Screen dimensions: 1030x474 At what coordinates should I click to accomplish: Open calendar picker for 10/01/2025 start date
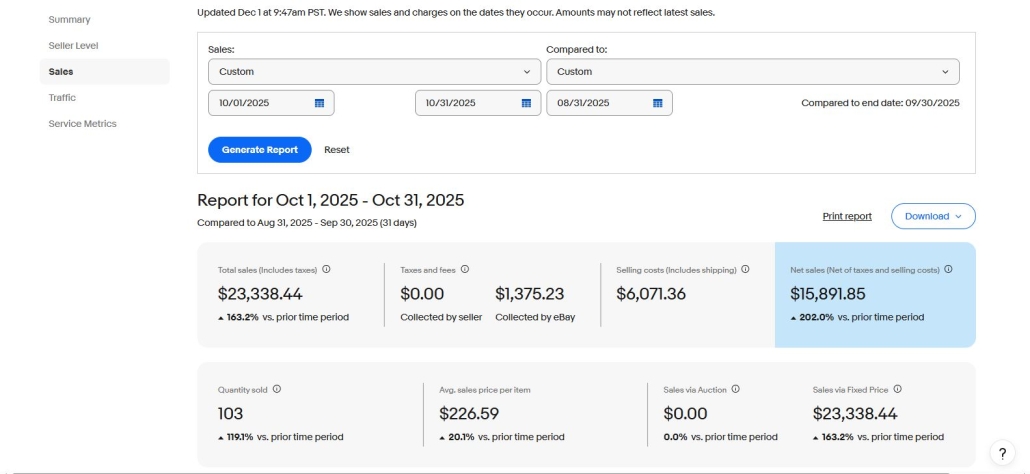[x=319, y=103]
